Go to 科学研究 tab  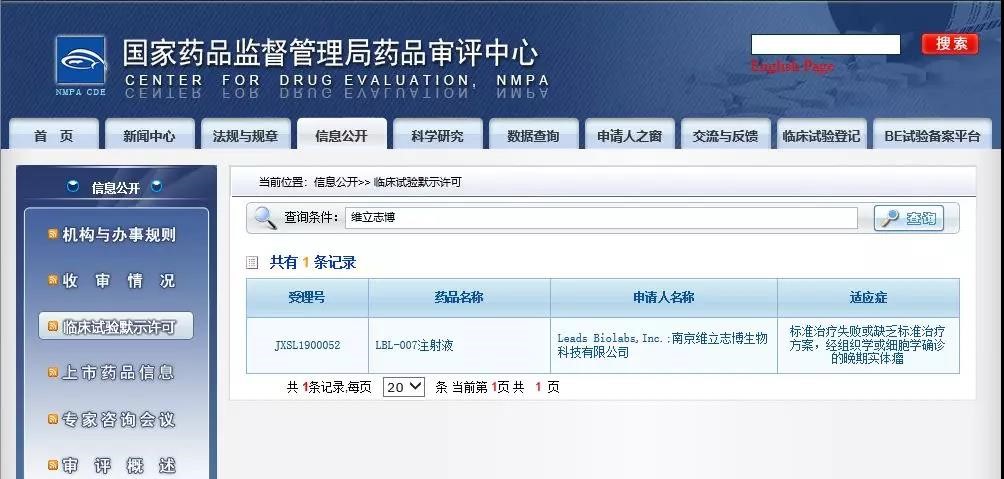[x=437, y=135]
